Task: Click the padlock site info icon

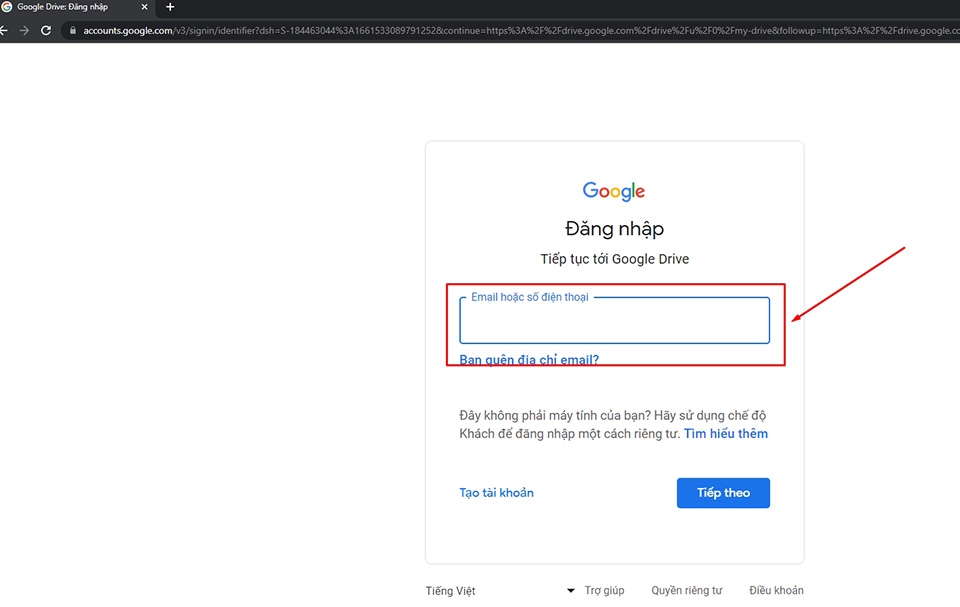Action: pos(73,30)
